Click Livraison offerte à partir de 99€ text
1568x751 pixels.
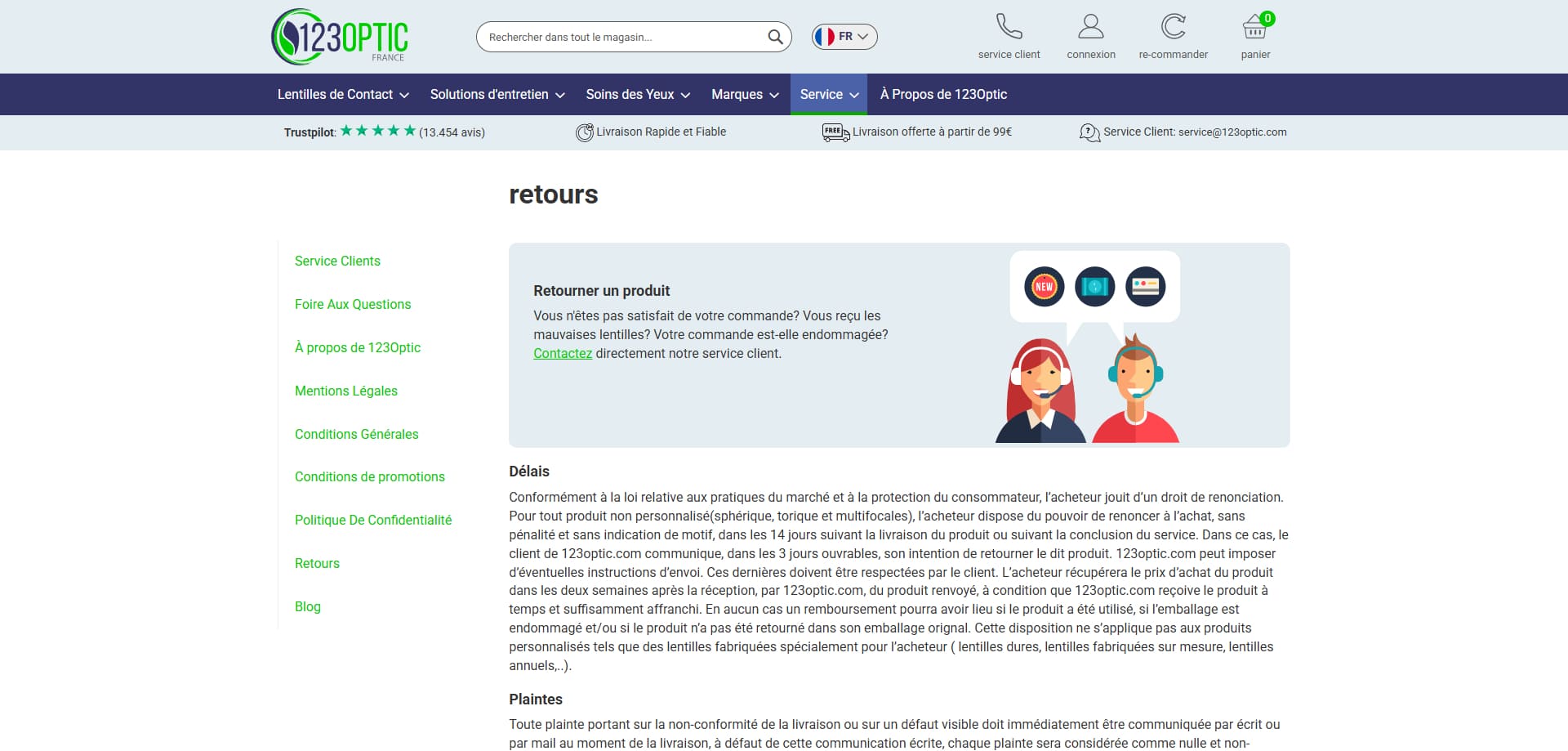click(x=932, y=132)
